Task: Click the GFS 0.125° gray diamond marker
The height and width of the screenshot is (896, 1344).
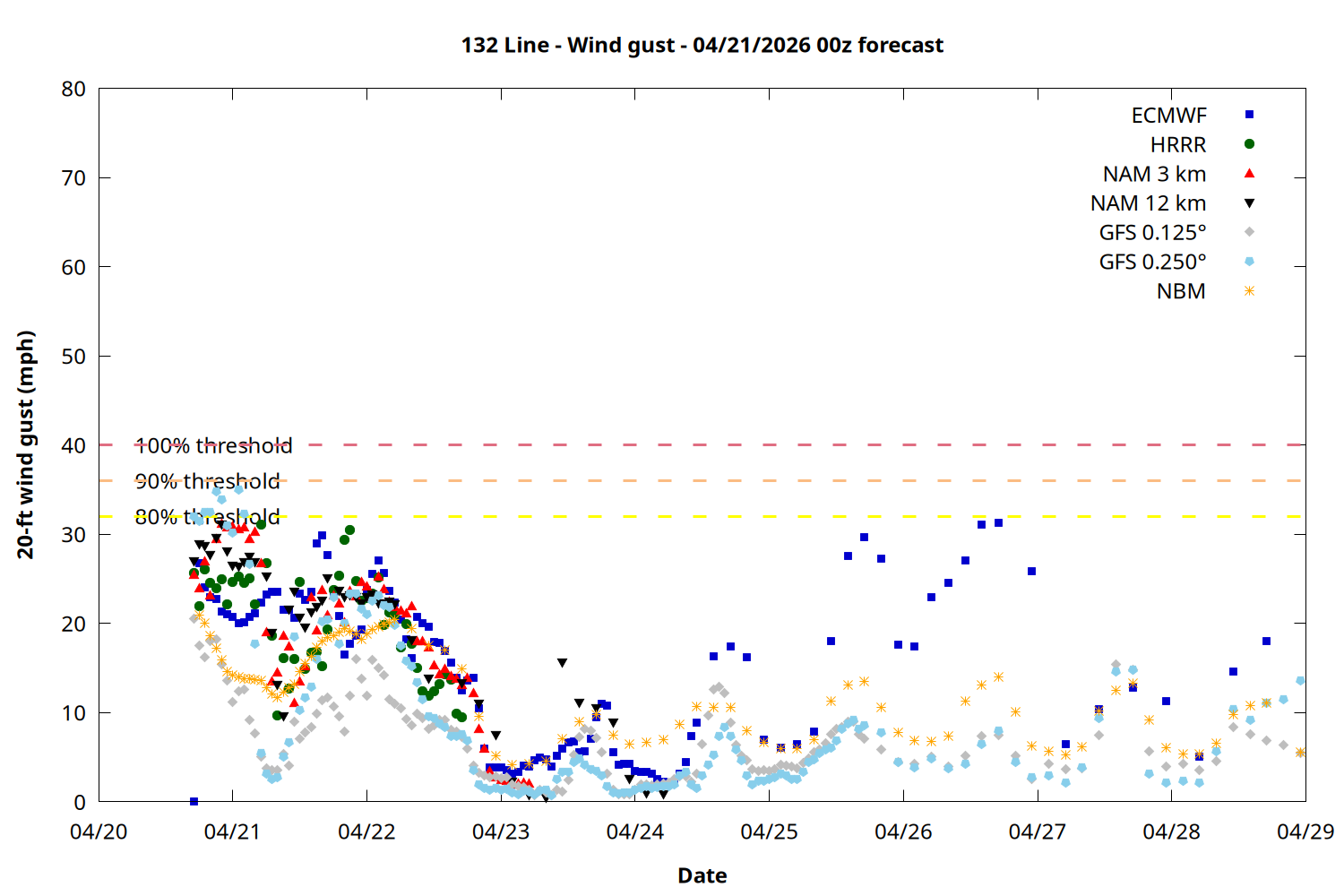Action: coord(1249,232)
